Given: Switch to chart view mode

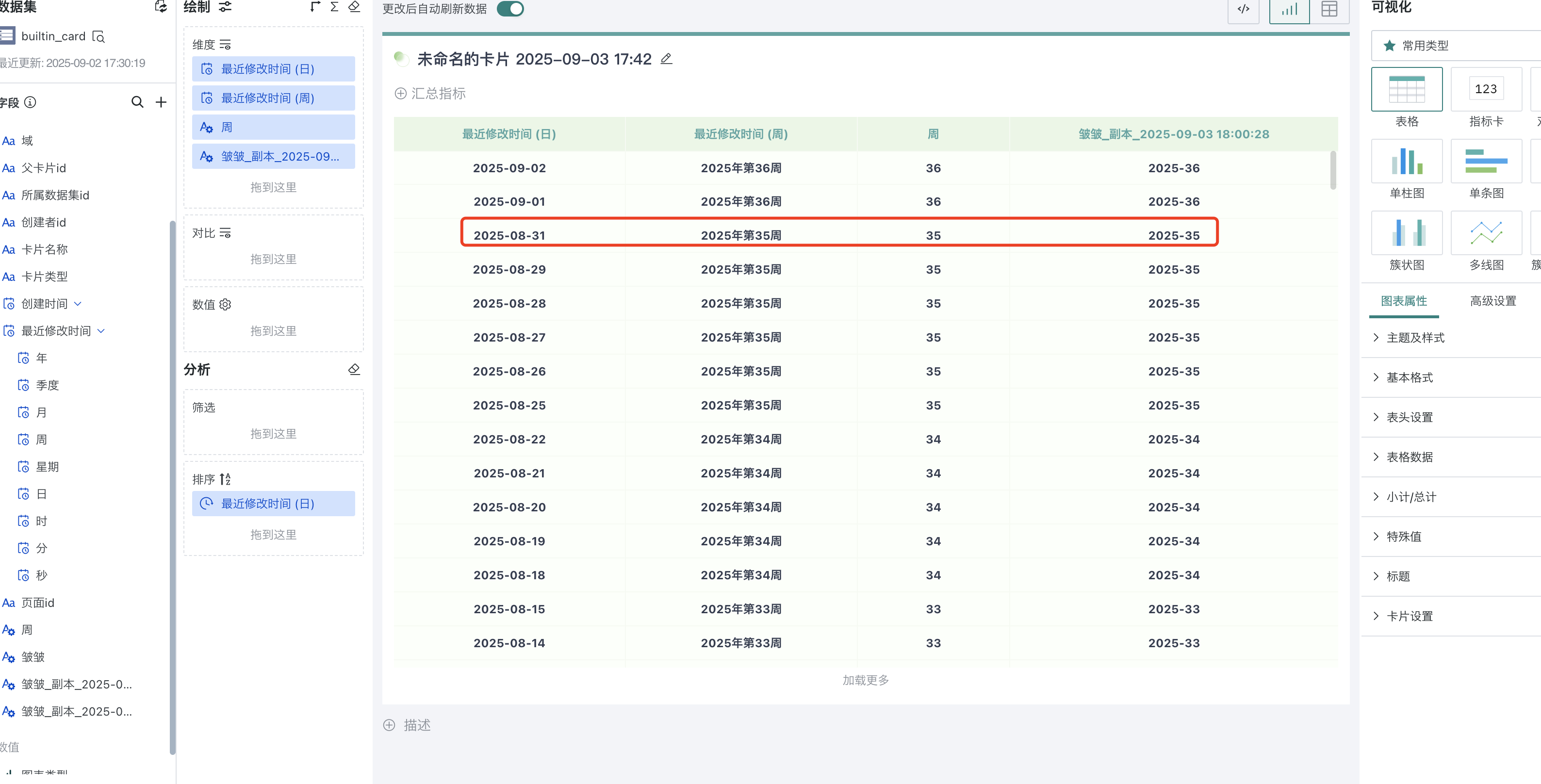Looking at the screenshot, I should [1289, 9].
